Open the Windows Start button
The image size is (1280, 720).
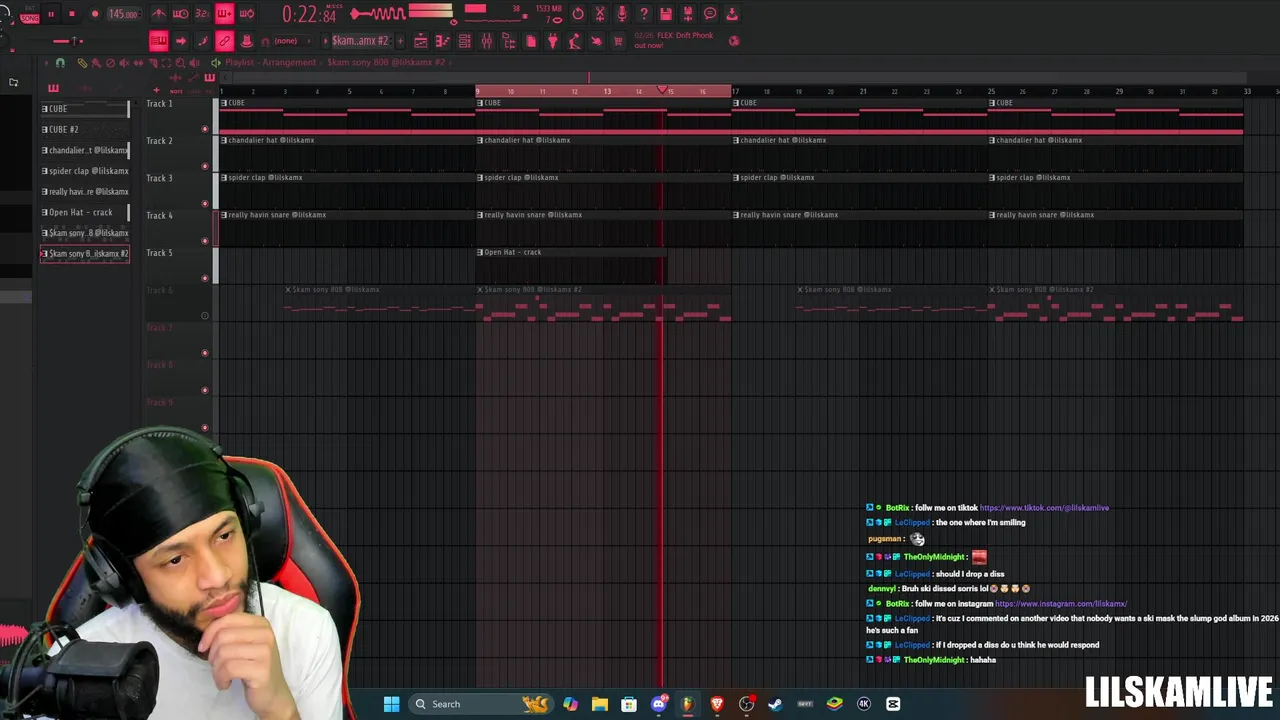pos(392,704)
